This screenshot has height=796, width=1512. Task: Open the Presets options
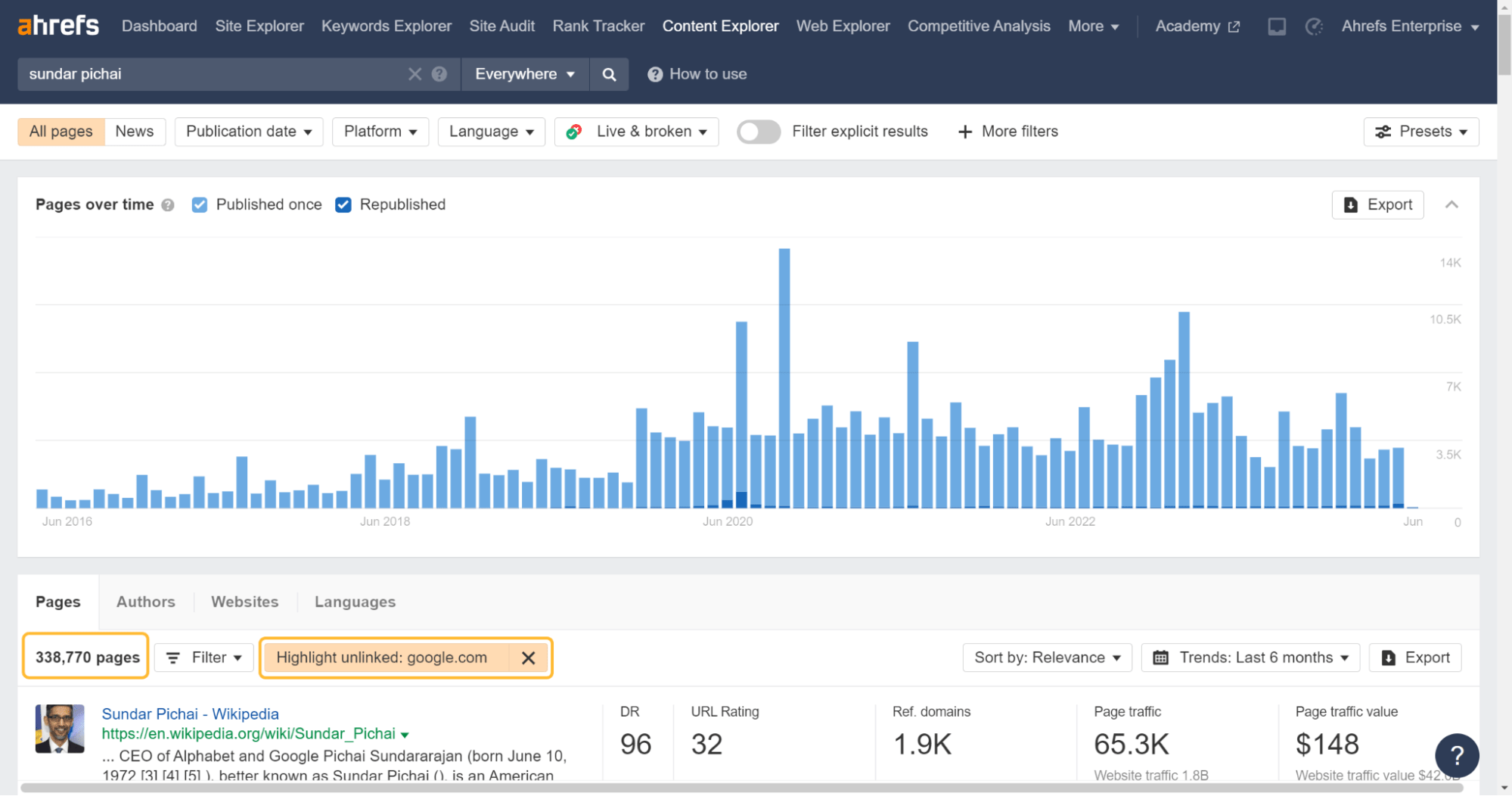pos(1420,131)
